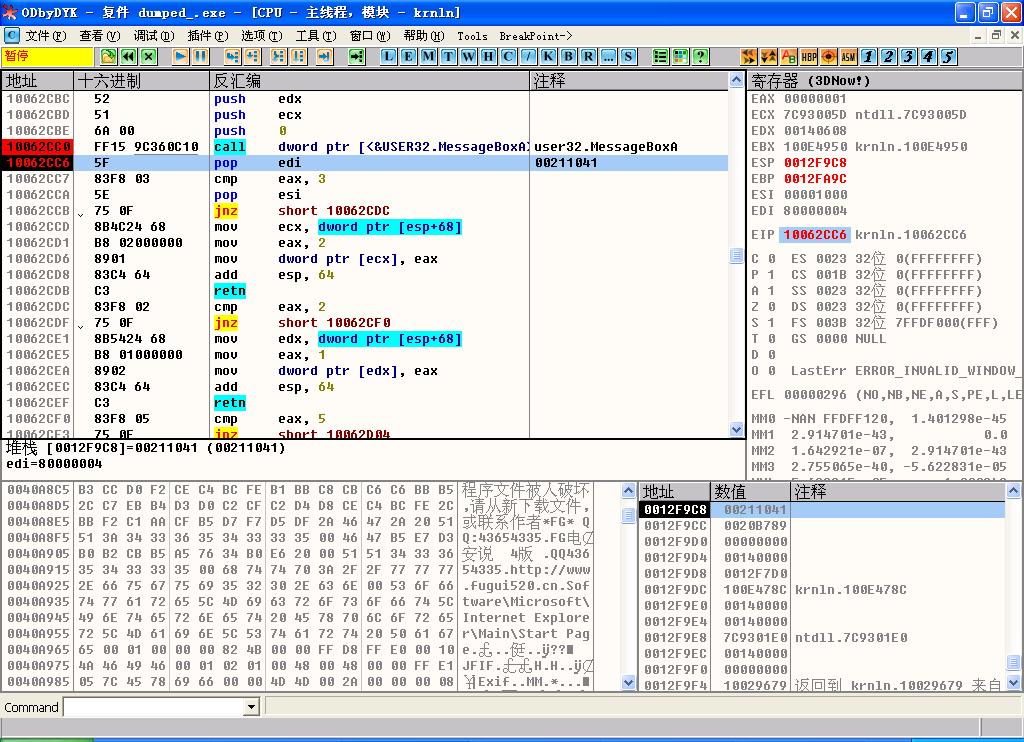Image resolution: width=1024 pixels, height=742 pixels.
Task: Click the Trace into icon
Action: pyautogui.click(x=278, y=57)
